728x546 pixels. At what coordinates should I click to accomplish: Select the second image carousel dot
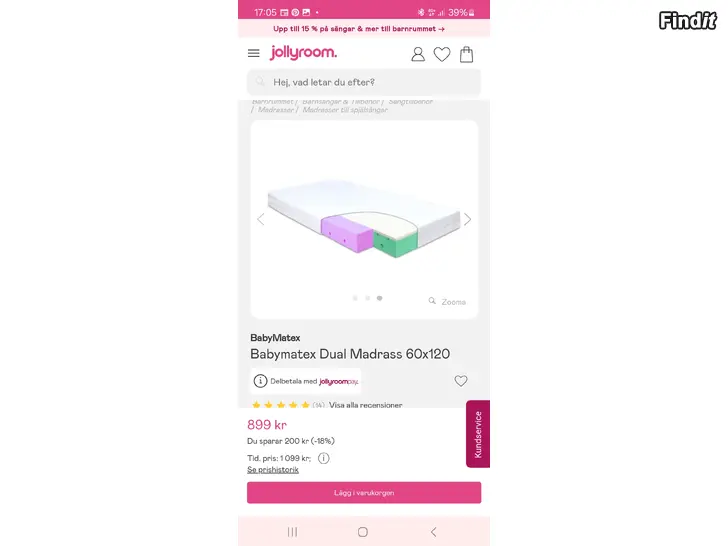[367, 298]
